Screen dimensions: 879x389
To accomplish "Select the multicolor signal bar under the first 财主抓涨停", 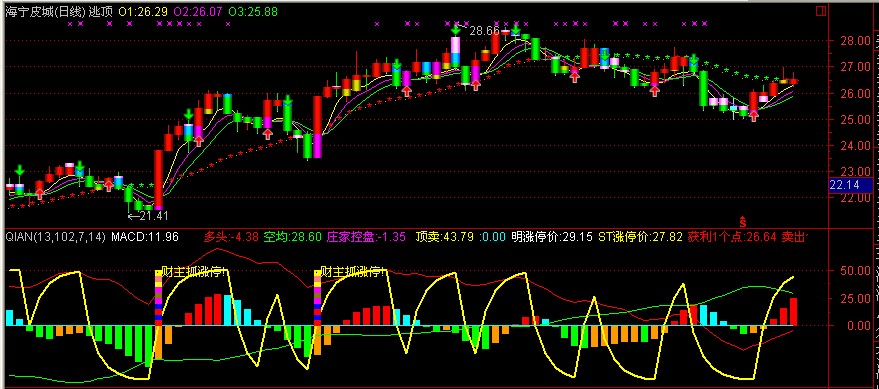I will (158, 297).
